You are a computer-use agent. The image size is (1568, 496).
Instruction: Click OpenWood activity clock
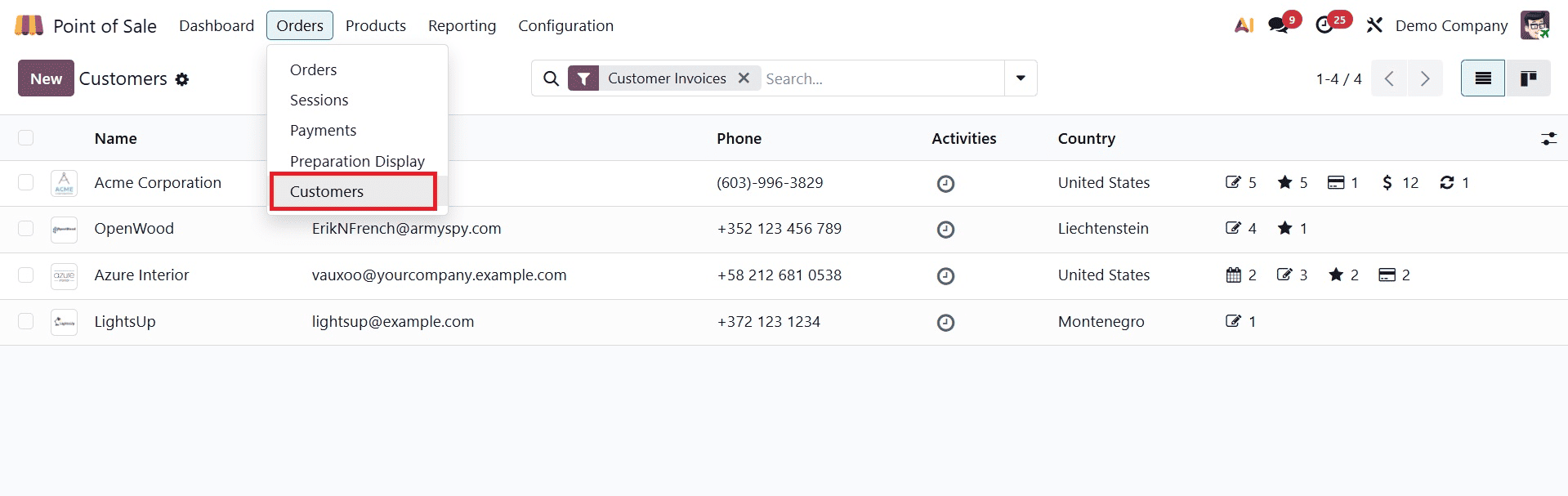tap(945, 230)
